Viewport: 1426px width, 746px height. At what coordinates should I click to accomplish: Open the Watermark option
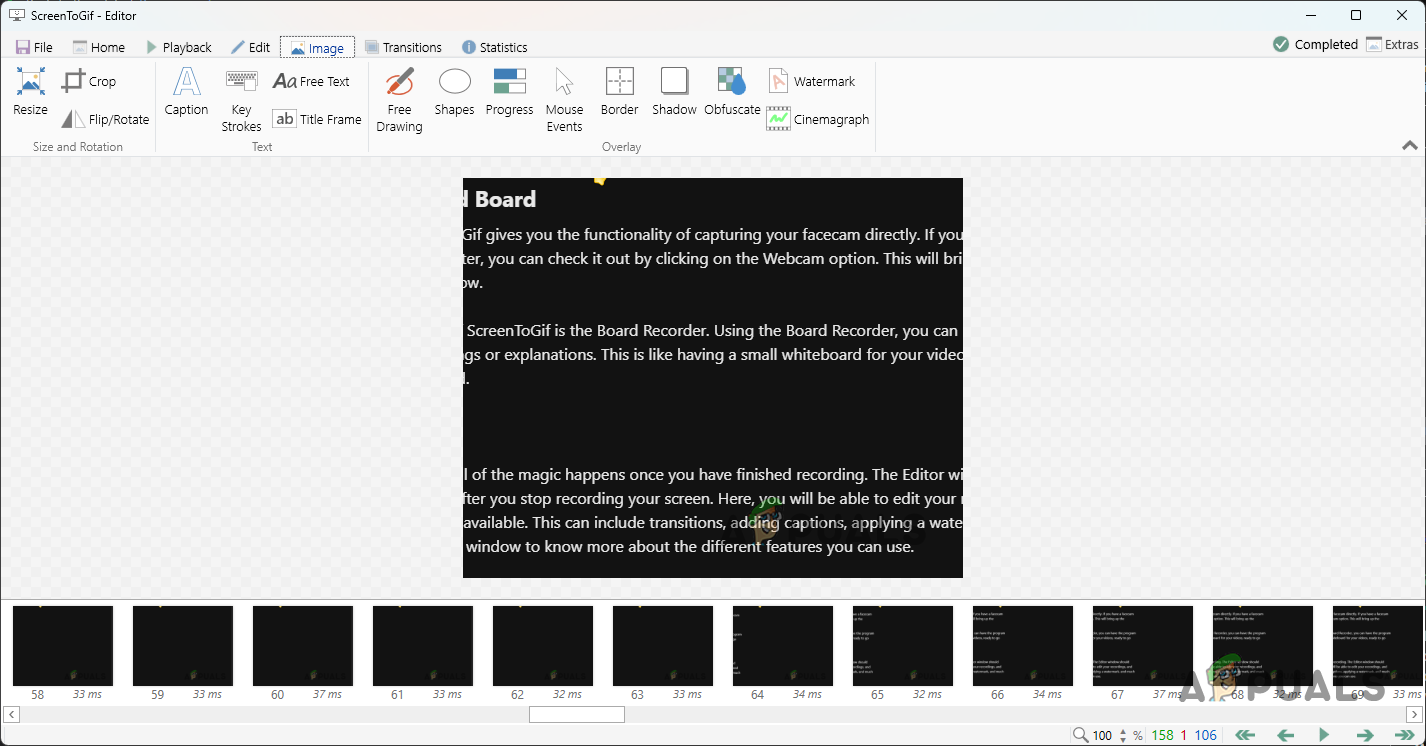click(811, 82)
